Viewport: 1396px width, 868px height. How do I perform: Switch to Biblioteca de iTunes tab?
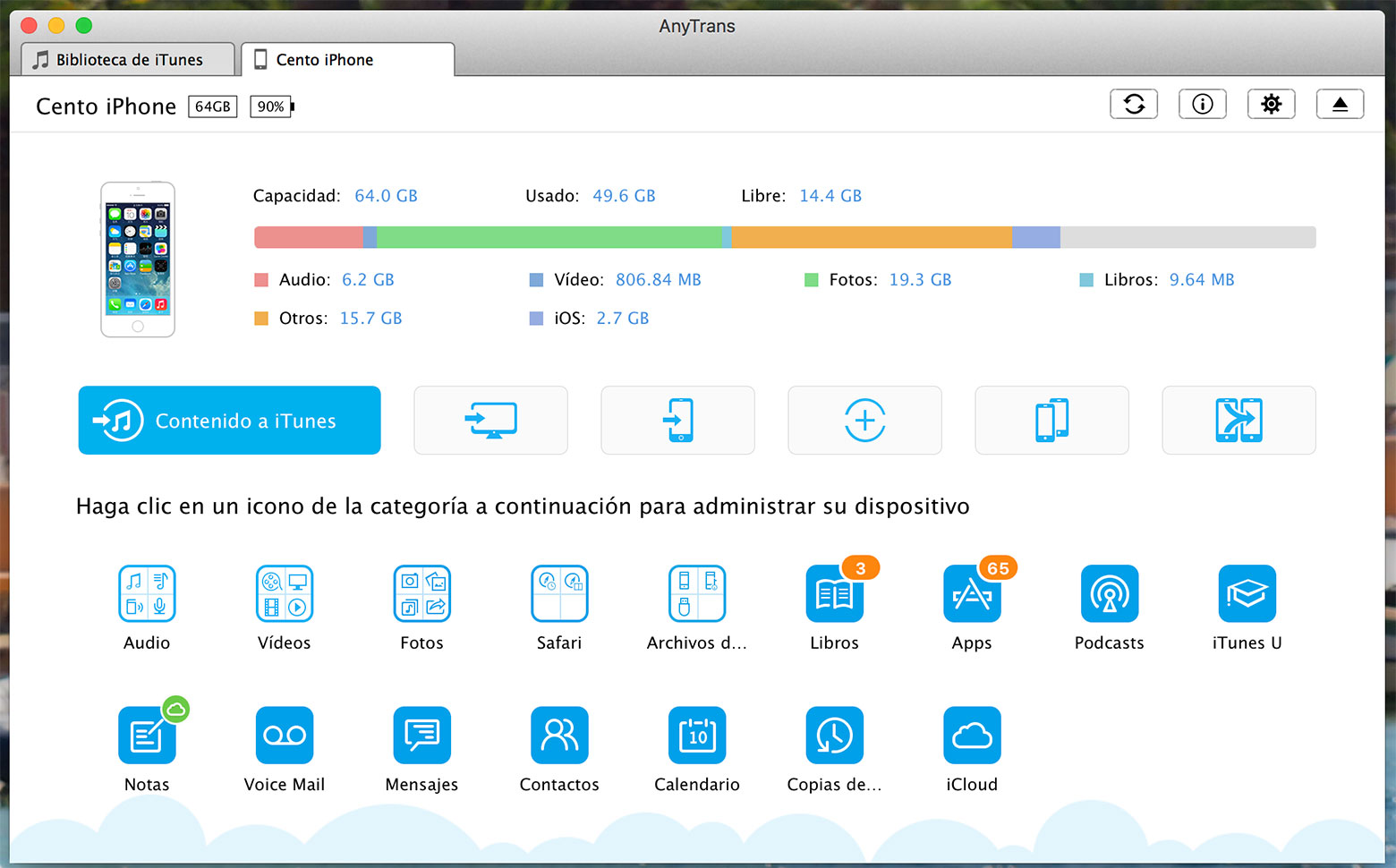click(128, 60)
